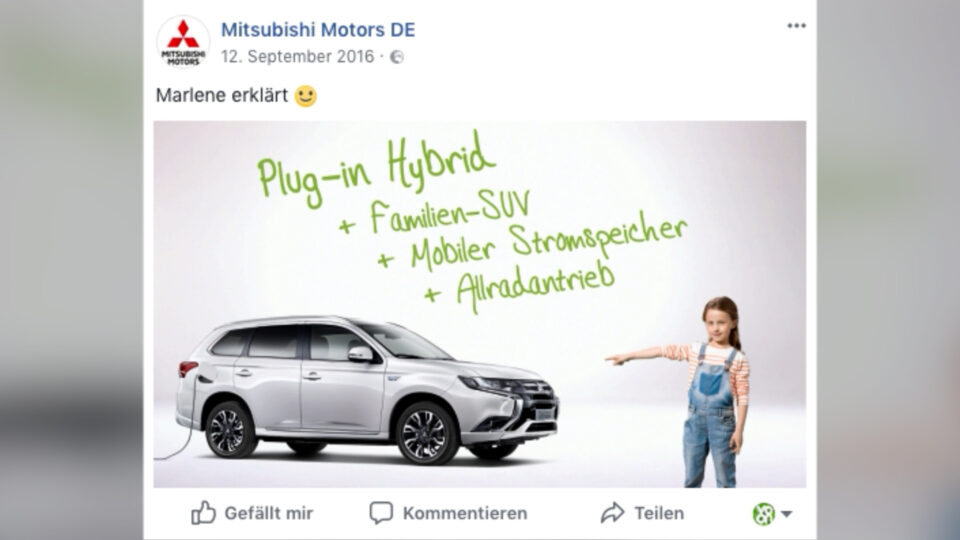Click the globe public privacy icon
Viewport: 960px width, 540px height.
(x=397, y=57)
